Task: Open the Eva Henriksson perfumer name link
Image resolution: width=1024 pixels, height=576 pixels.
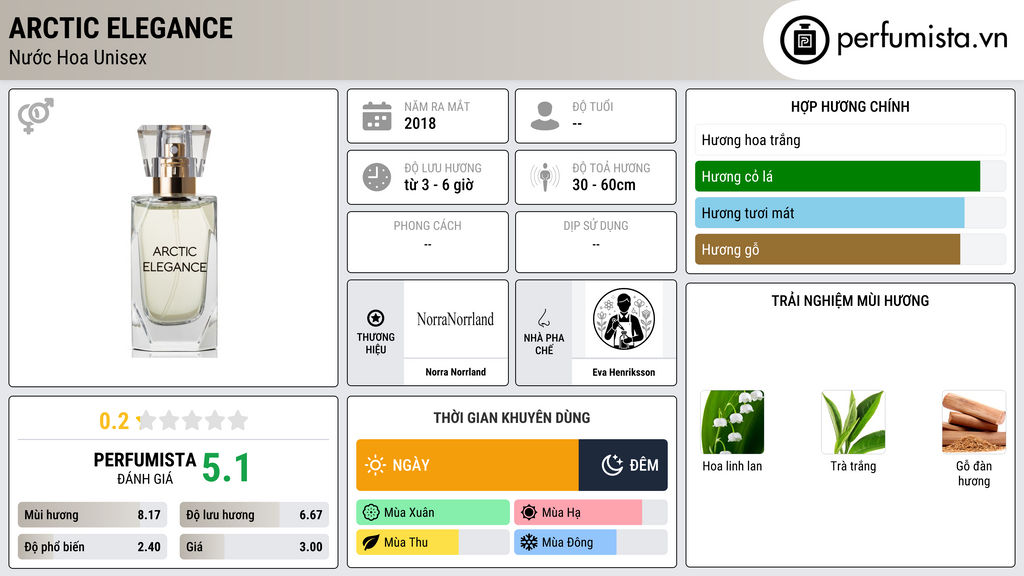Action: coord(624,372)
